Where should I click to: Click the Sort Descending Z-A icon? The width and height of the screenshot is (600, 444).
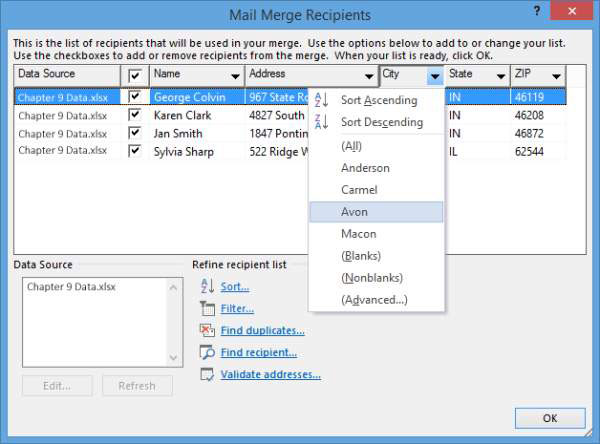click(322, 122)
